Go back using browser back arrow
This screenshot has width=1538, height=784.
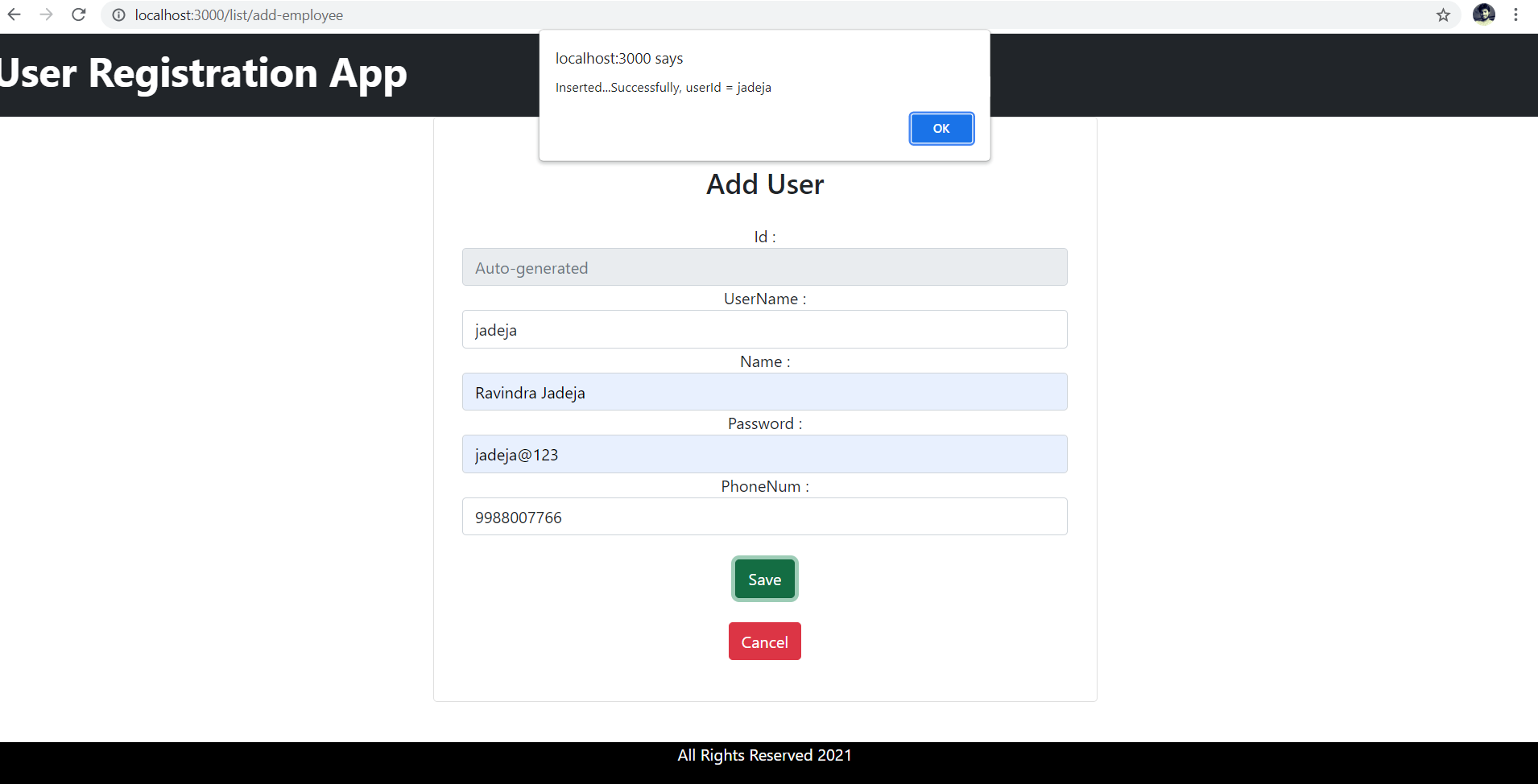click(14, 14)
